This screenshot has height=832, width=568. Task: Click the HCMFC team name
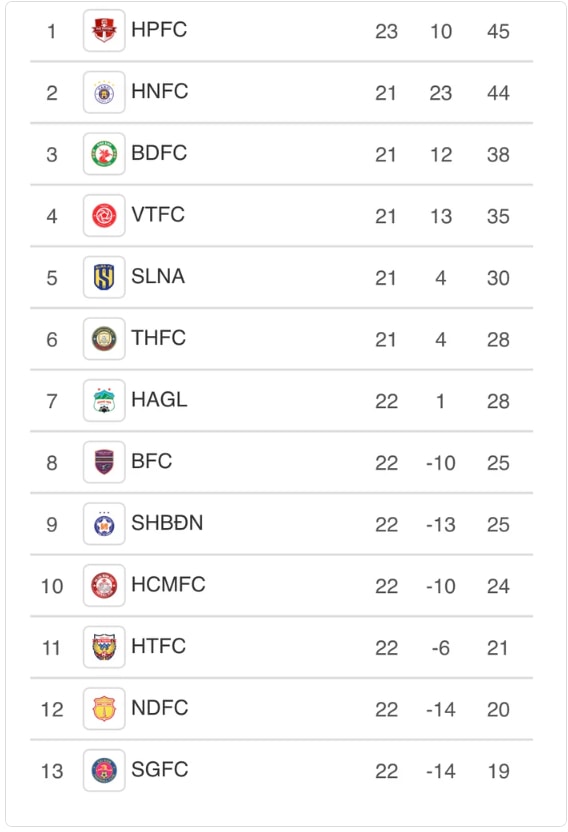(168, 584)
